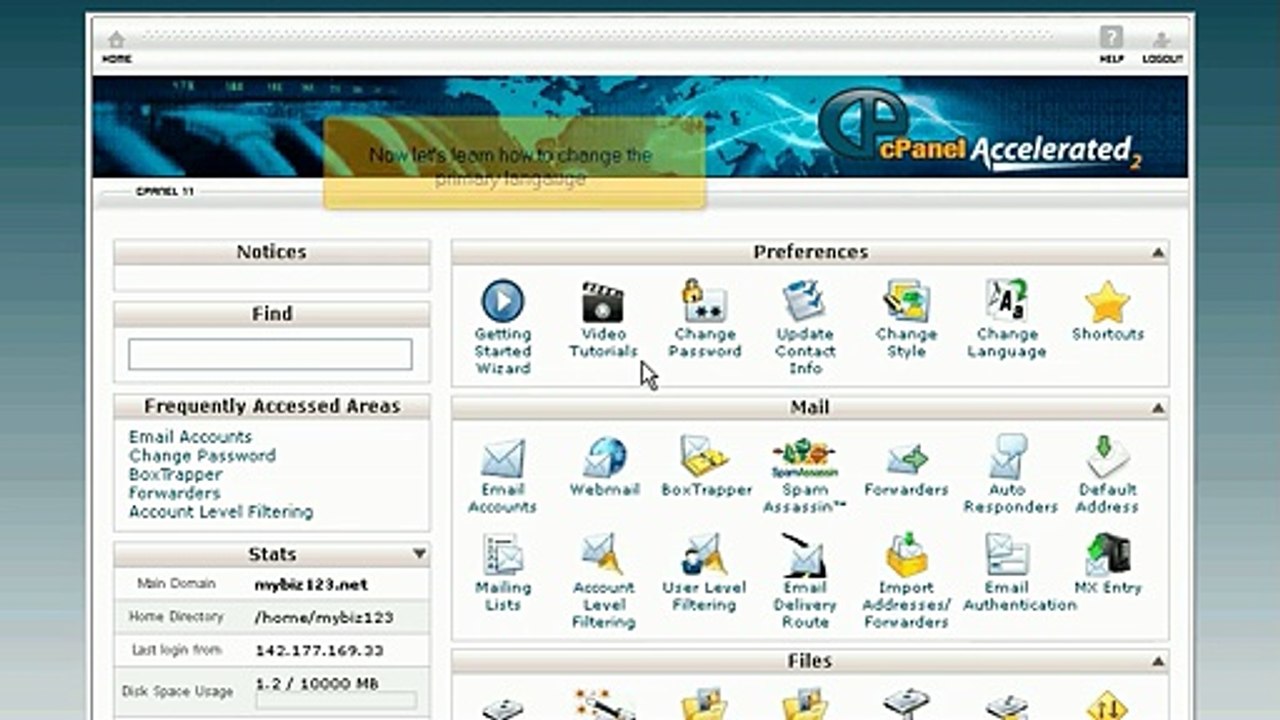Select home directory value /home/mybiz123
This screenshot has height=720, width=1280.
tap(324, 618)
